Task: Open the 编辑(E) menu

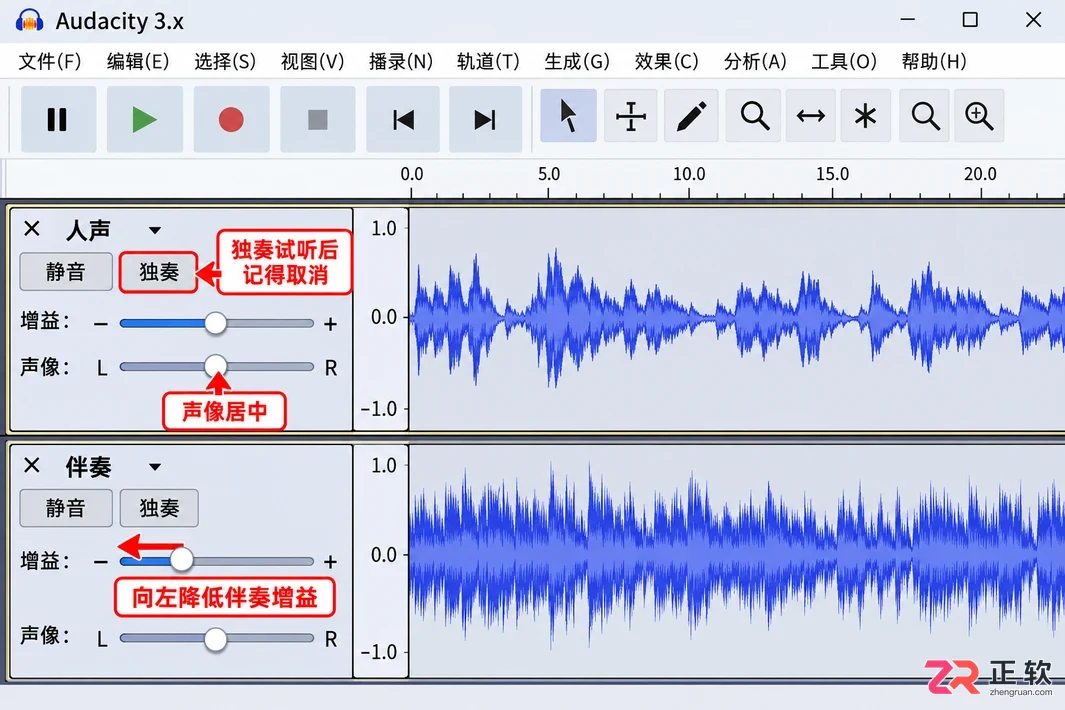Action: [138, 61]
